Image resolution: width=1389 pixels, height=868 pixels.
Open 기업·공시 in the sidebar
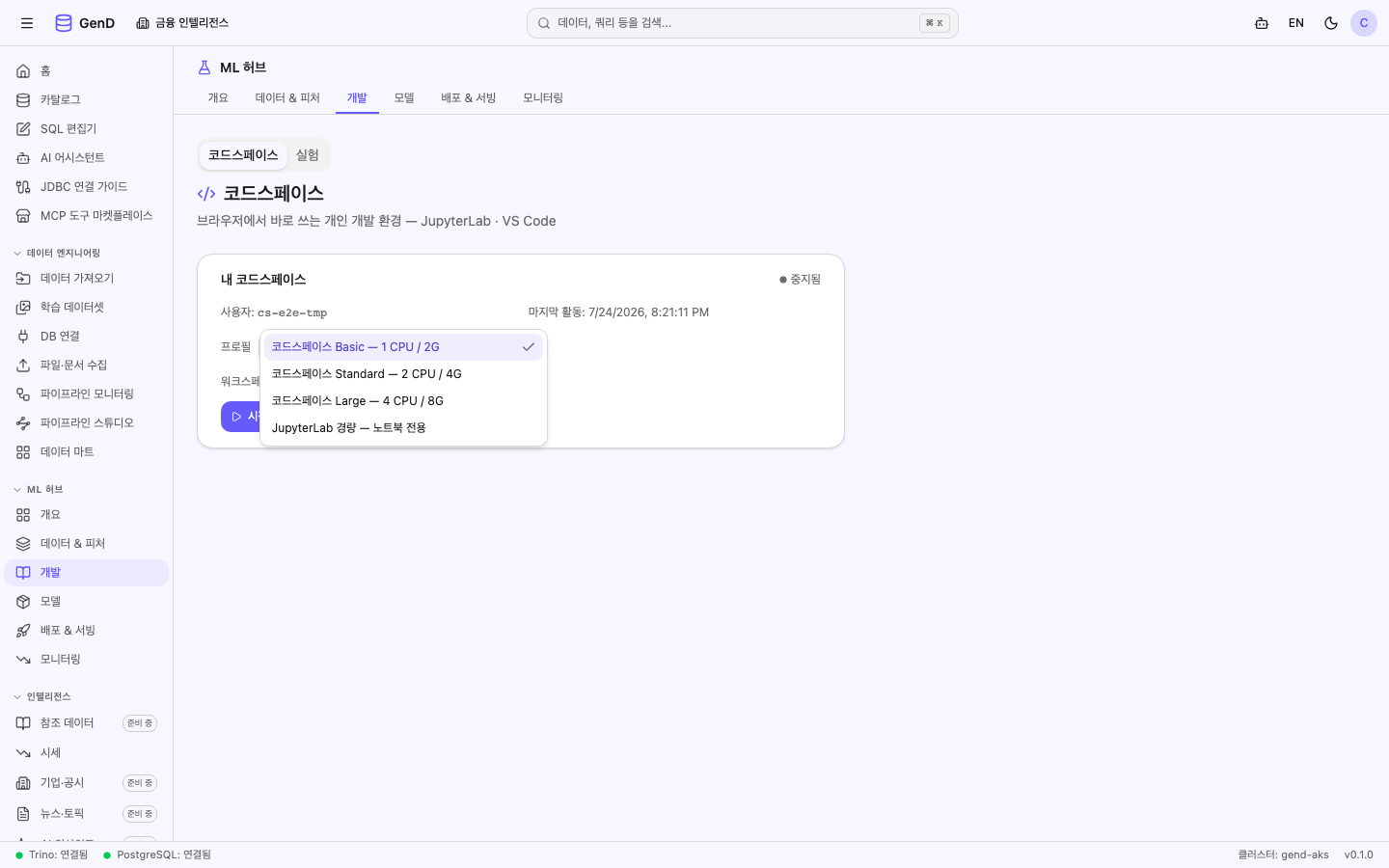(x=87, y=783)
